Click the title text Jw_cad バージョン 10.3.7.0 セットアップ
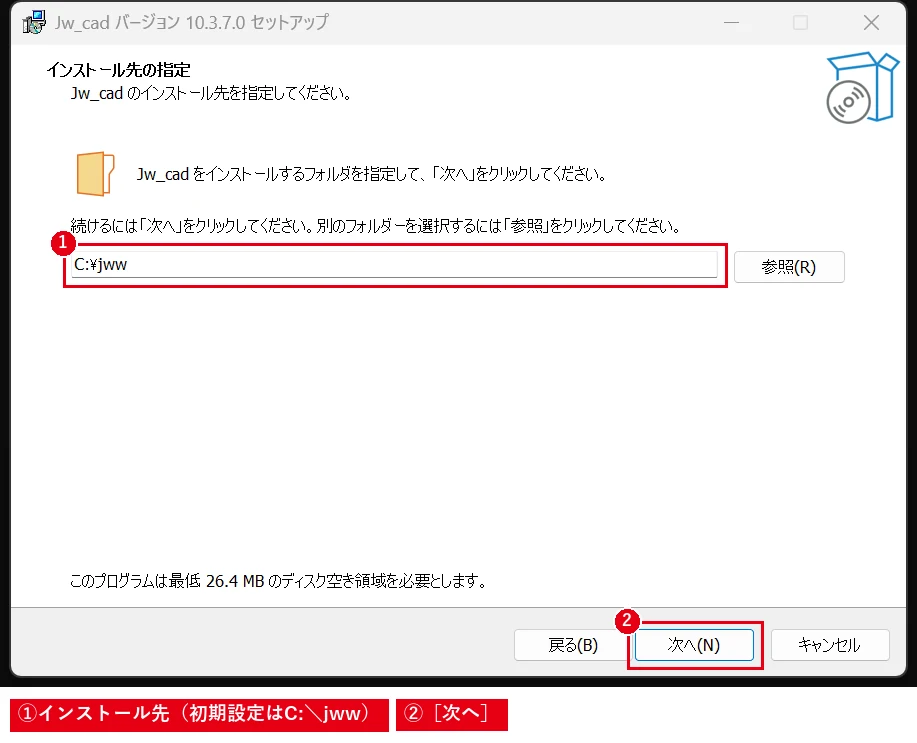Viewport: 917px width, 743px height. click(192, 22)
